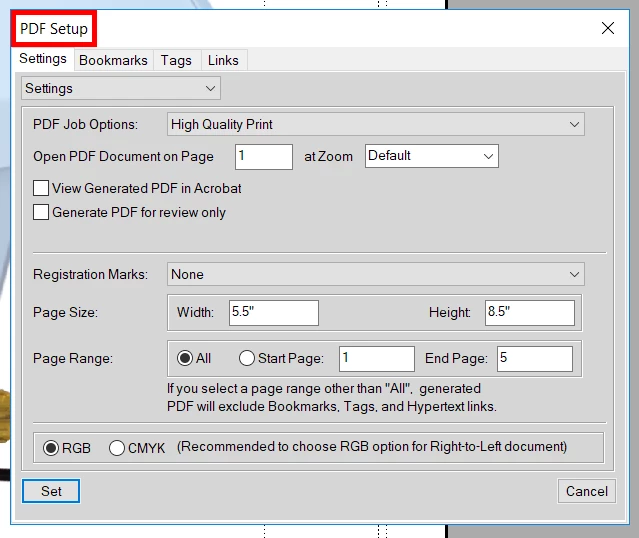Switch to the Tags tab
This screenshot has height=538, width=639.
[x=176, y=60]
